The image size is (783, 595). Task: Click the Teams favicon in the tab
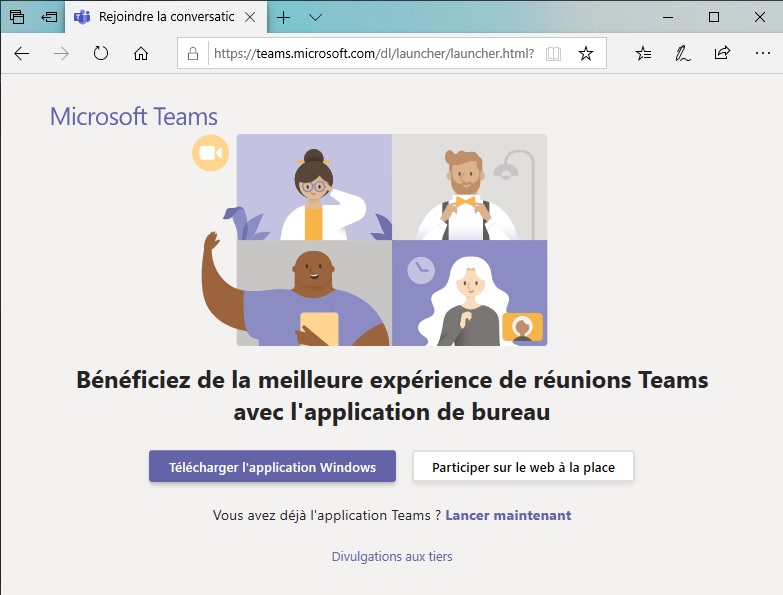82,17
